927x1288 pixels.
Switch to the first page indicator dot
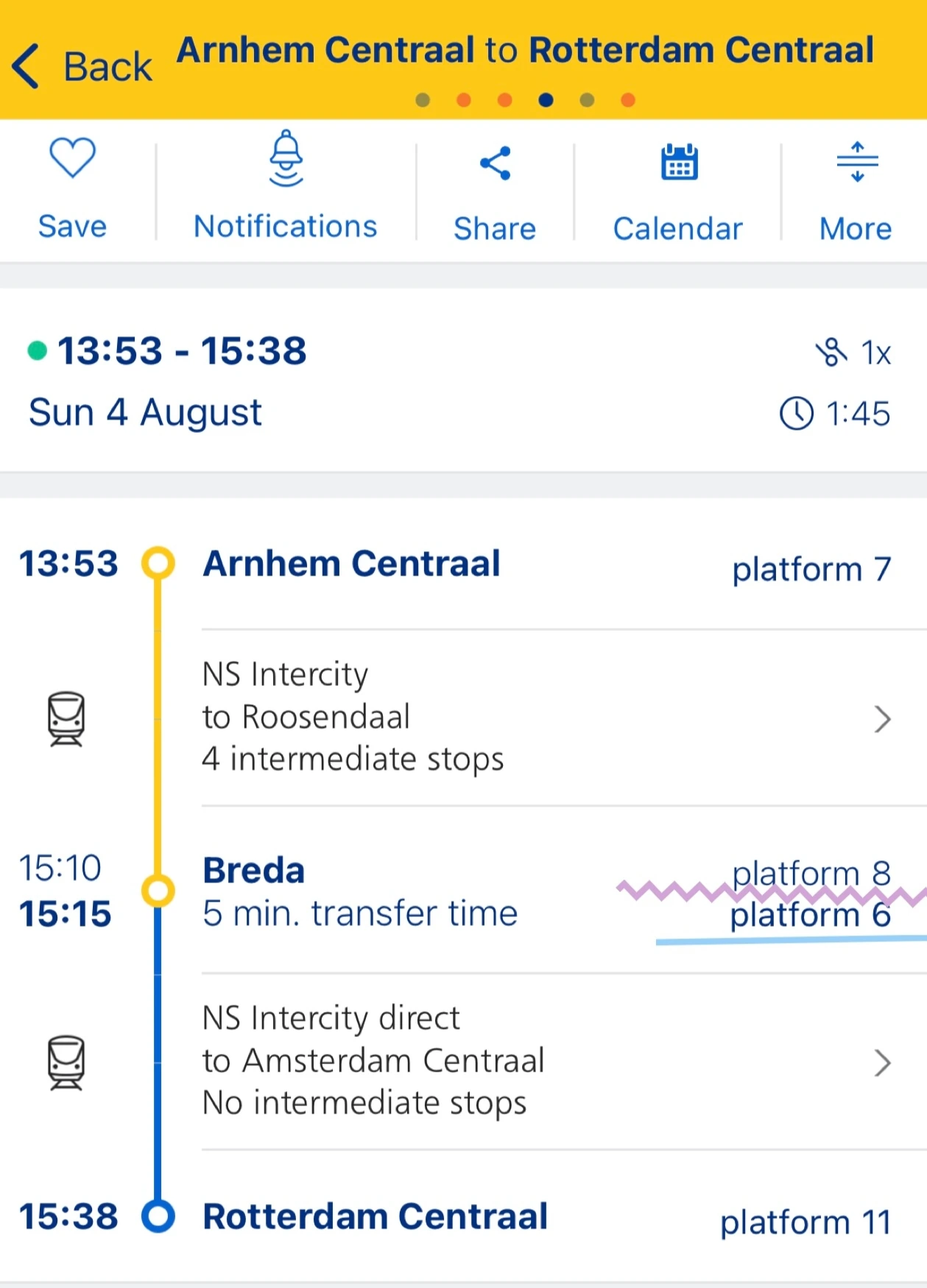423,100
